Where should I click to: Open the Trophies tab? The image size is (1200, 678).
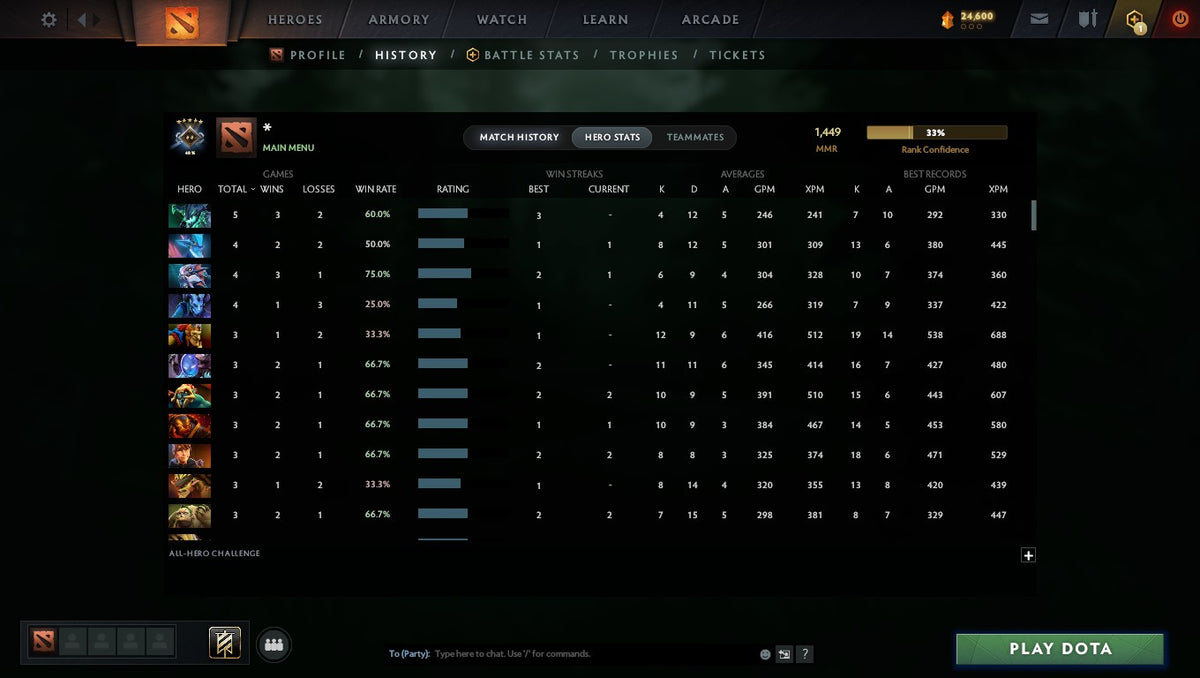[x=644, y=55]
